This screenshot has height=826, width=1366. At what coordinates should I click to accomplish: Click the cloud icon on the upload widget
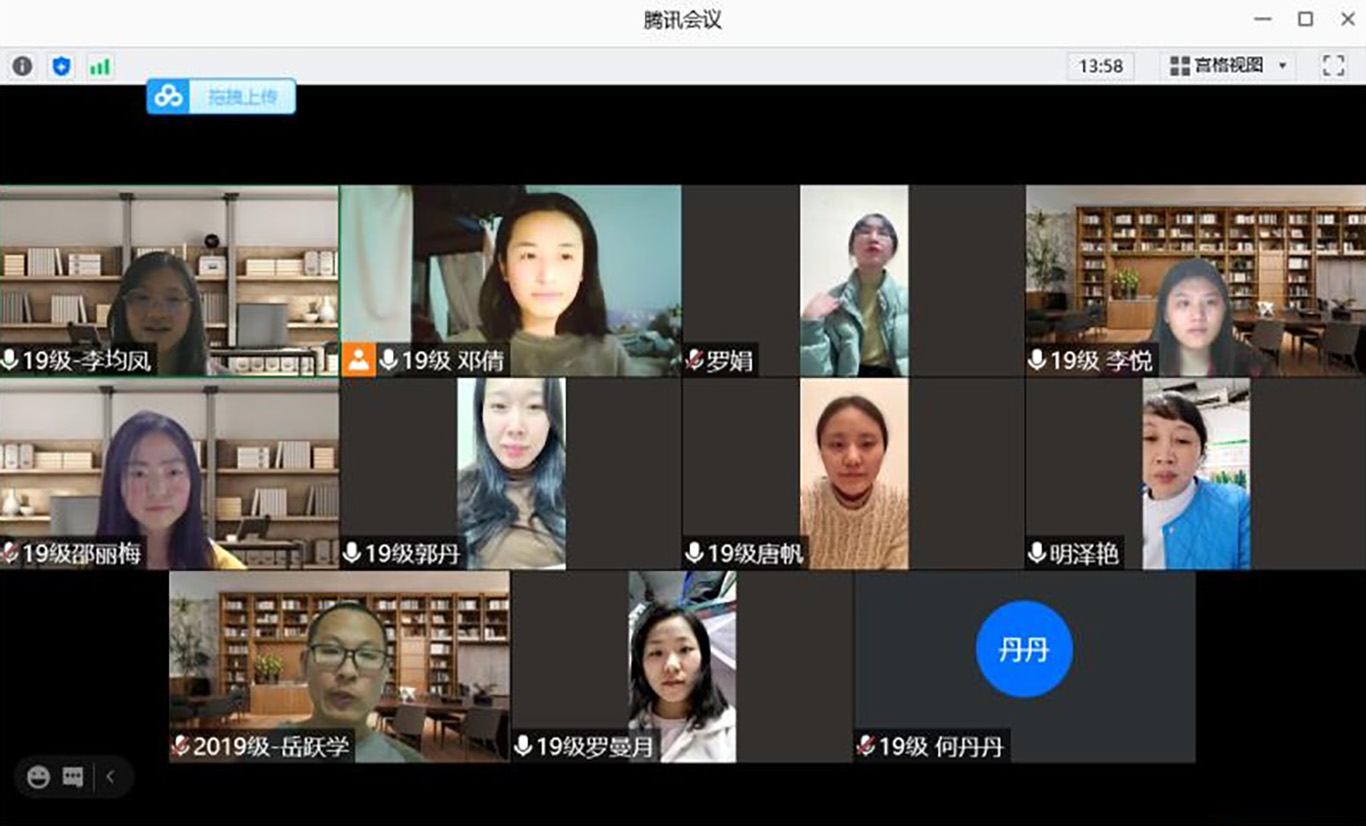pyautogui.click(x=169, y=96)
